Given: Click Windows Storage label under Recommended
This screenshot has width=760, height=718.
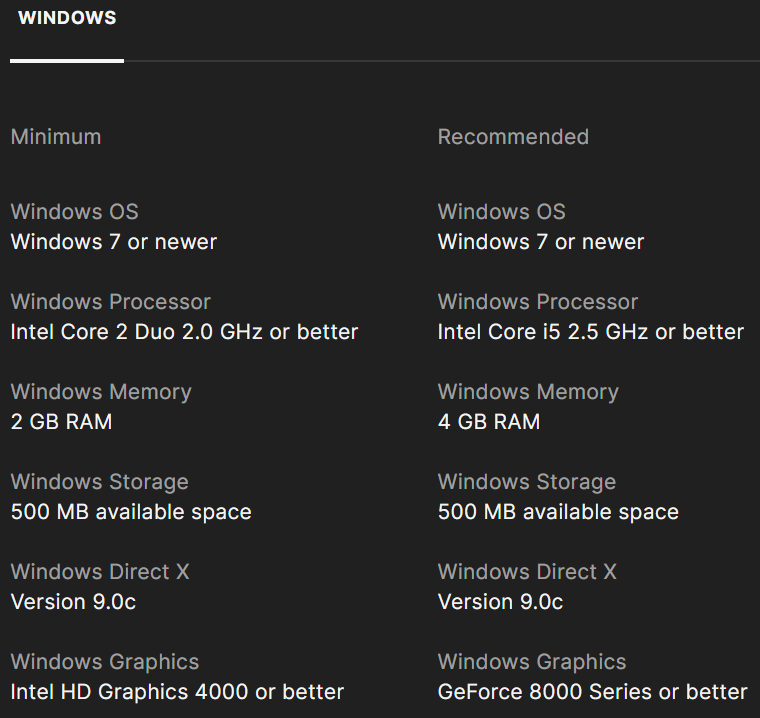Looking at the screenshot, I should click(527, 482).
